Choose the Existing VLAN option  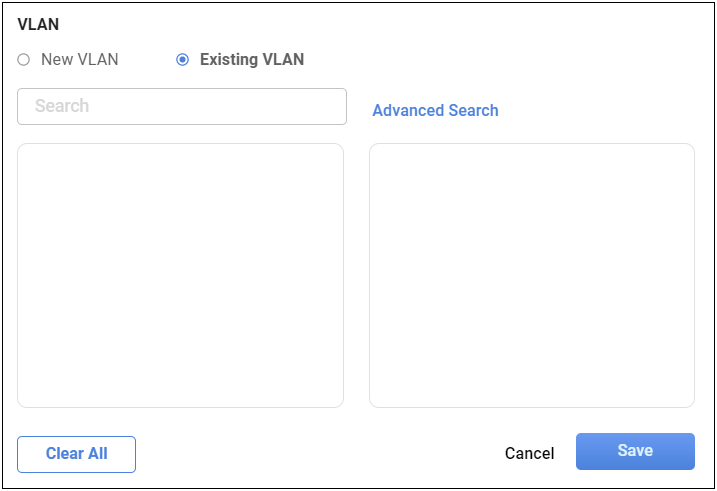tap(182, 60)
